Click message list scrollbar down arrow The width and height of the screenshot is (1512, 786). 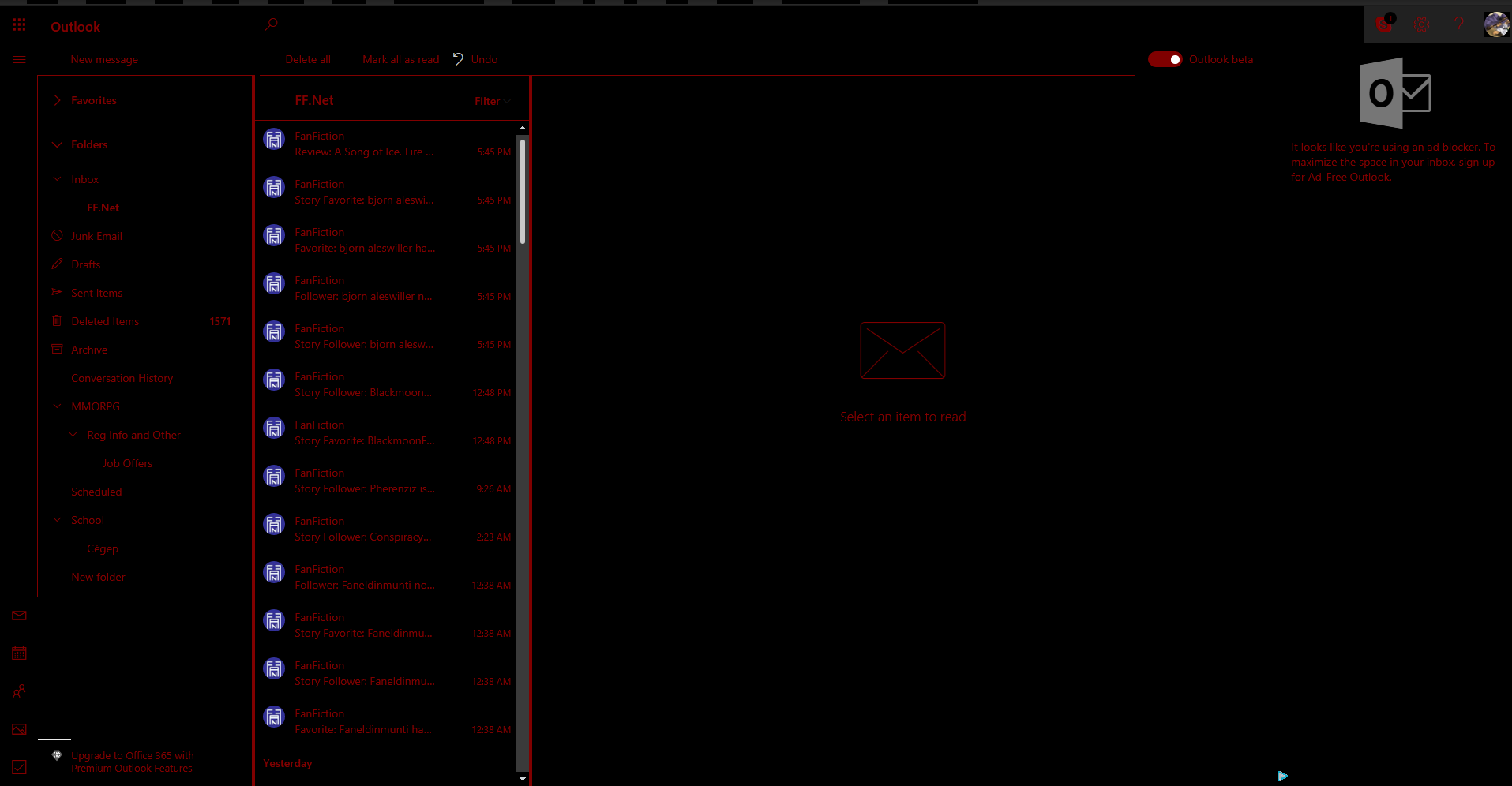522,779
